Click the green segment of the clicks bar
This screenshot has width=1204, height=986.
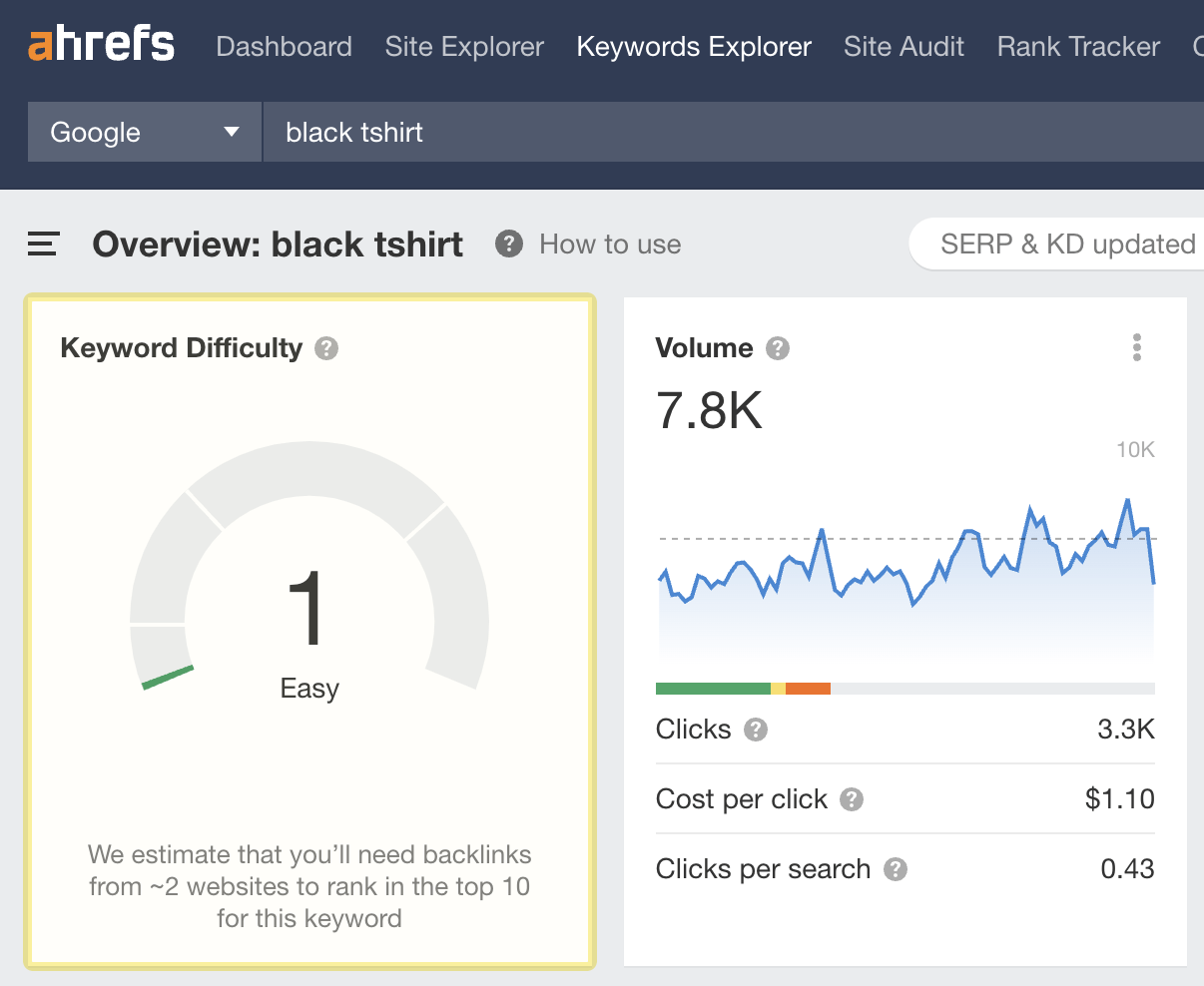pos(709,688)
